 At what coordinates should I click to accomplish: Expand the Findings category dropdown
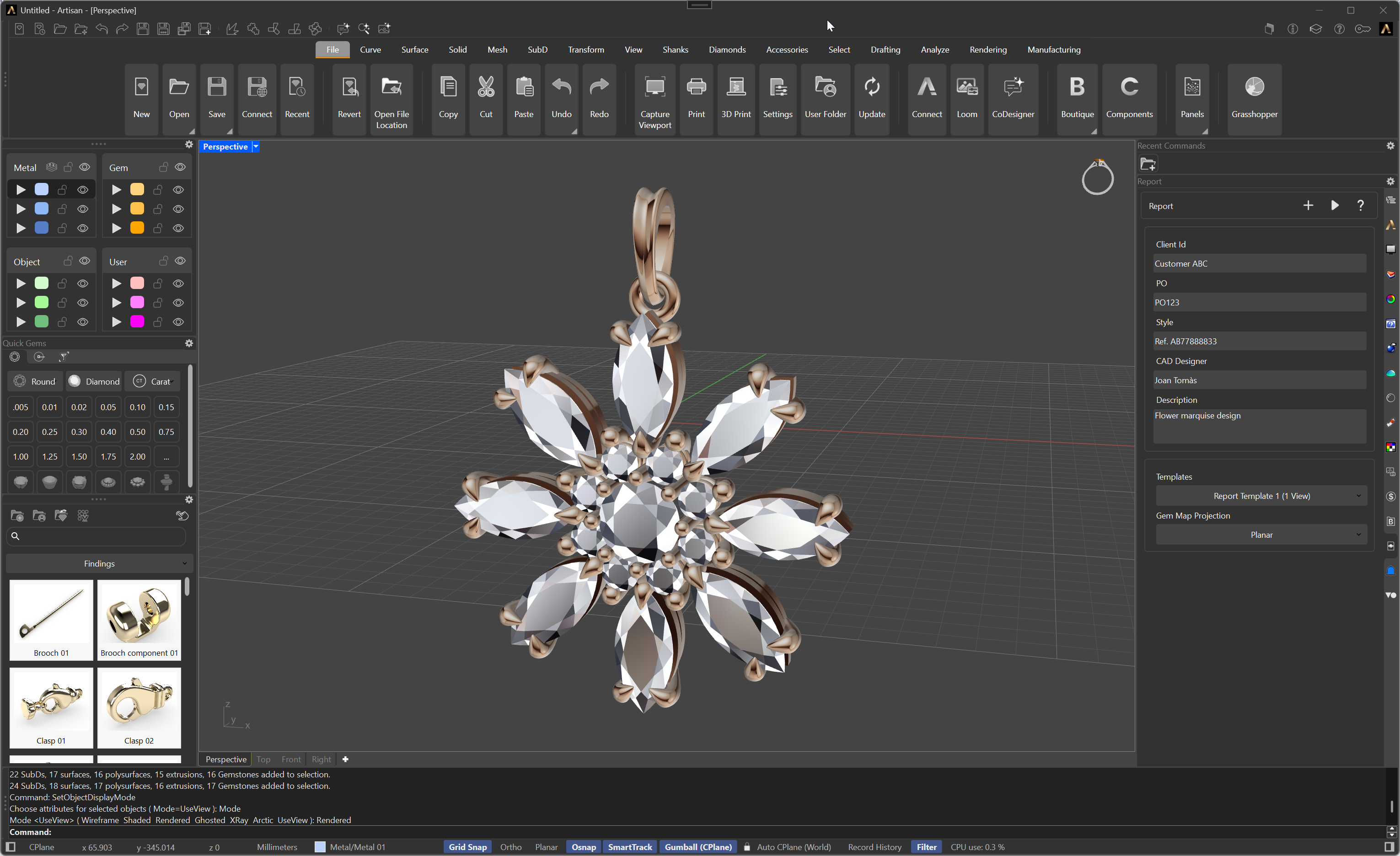pyautogui.click(x=99, y=563)
